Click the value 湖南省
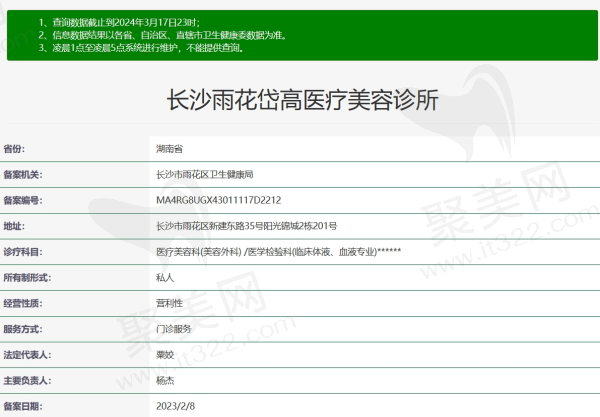Image resolution: width=600 pixels, height=417 pixels. [x=170, y=149]
